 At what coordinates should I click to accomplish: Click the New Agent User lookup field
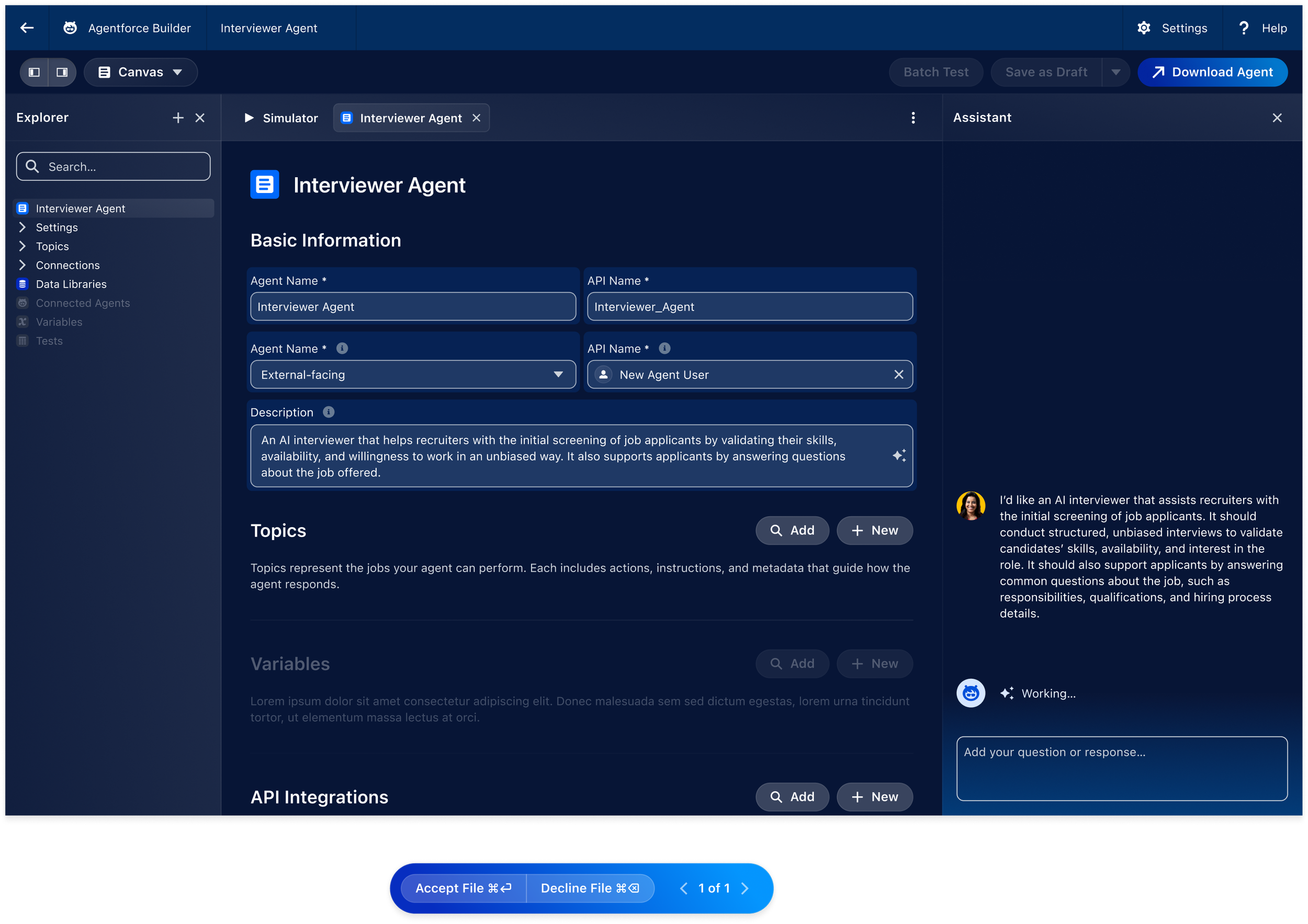tap(750, 374)
